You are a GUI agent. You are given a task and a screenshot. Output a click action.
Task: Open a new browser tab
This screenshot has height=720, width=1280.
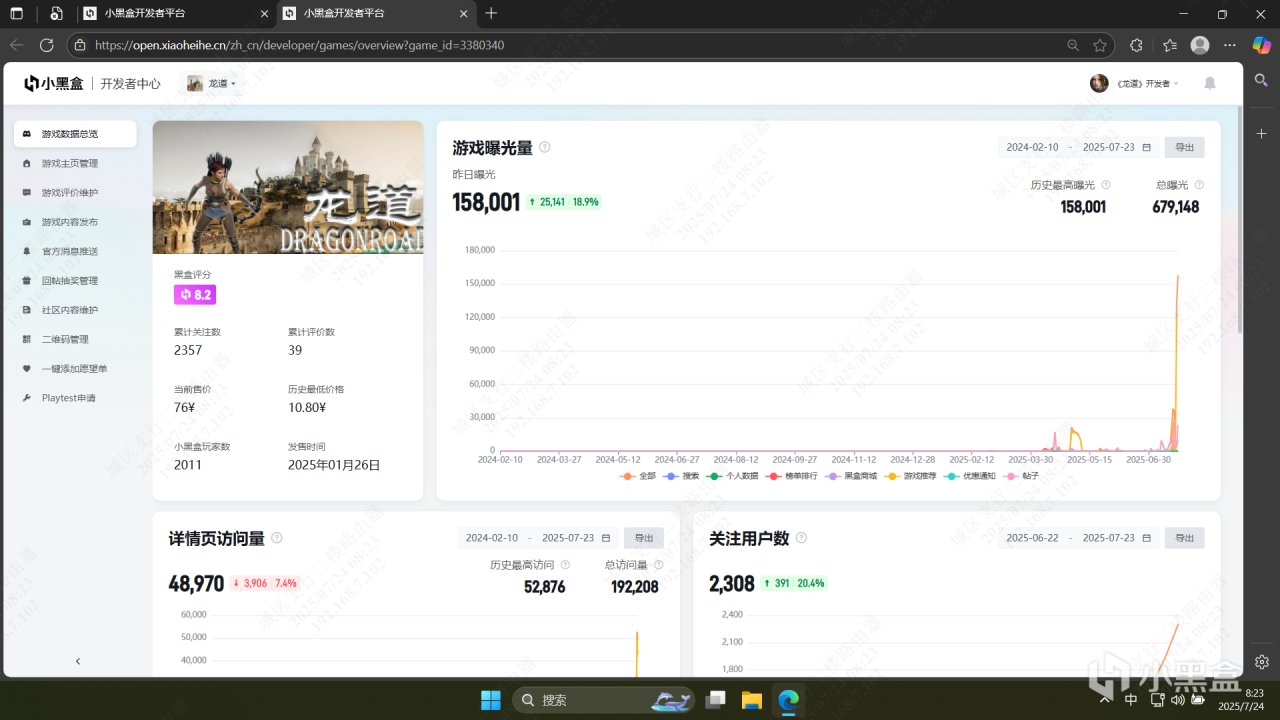[491, 13]
